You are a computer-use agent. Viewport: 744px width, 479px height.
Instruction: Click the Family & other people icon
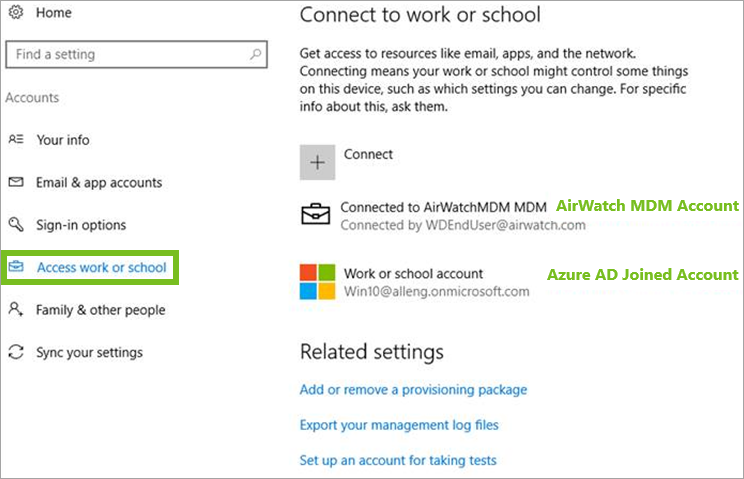coord(16,309)
